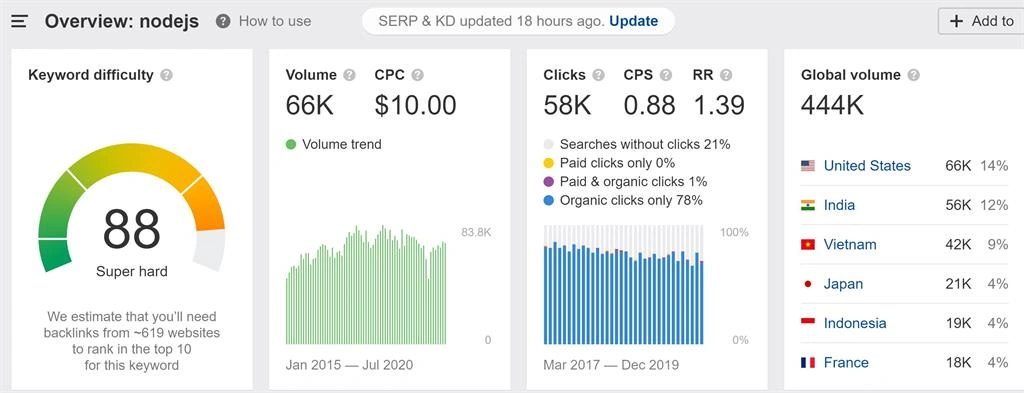Image resolution: width=1024 pixels, height=393 pixels.
Task: Click the 83.8K chart axis label
Action: [476, 233]
